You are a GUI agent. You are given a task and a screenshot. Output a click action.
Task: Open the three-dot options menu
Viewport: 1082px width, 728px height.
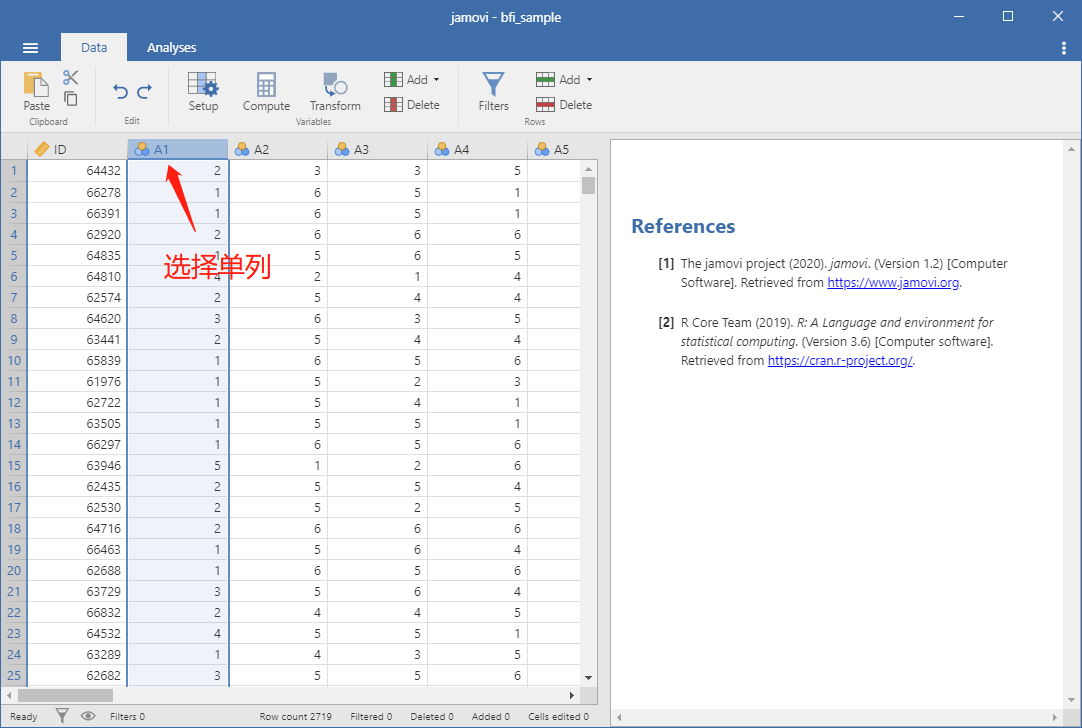point(1063,48)
